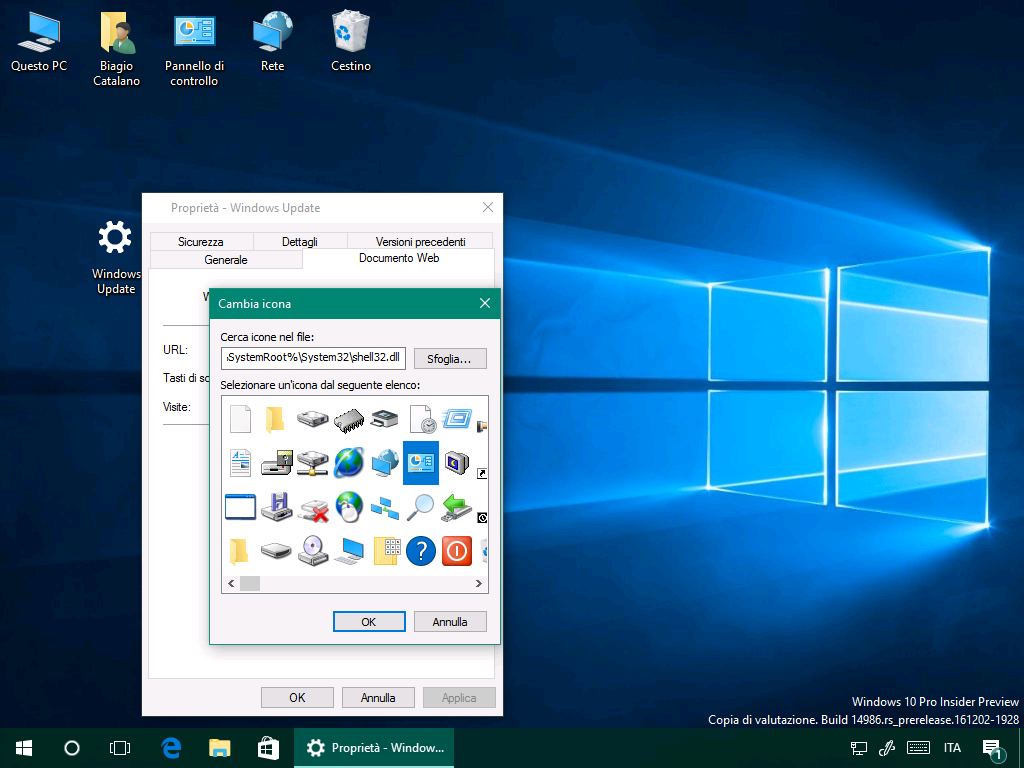Screen dimensions: 1024x768
Task: Choose the floppy disk drive icon
Action: [277, 507]
